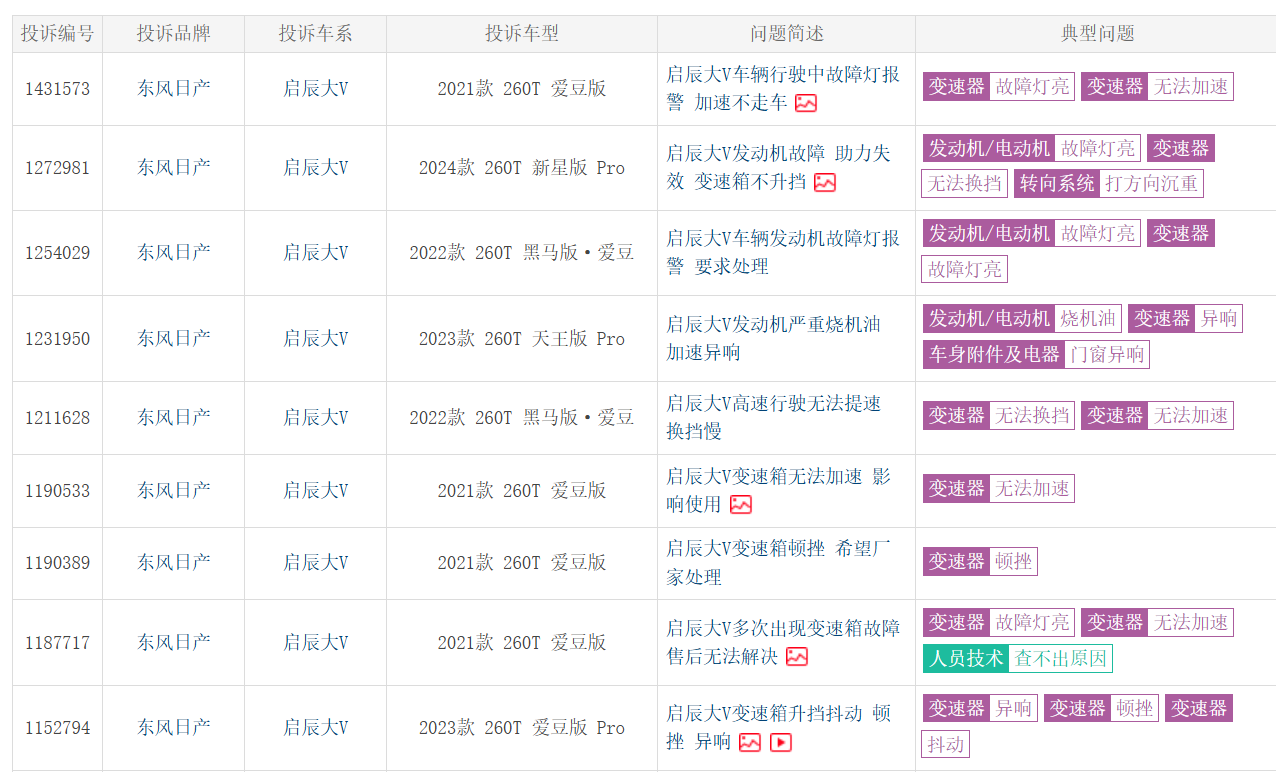The image size is (1276, 772).
Task: Click 启辰大V series in row 1190389
Action: (315, 563)
